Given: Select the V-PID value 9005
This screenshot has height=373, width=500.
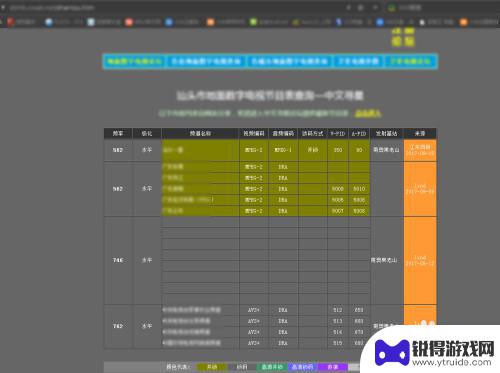Looking at the screenshot, I should pyautogui.click(x=338, y=200).
